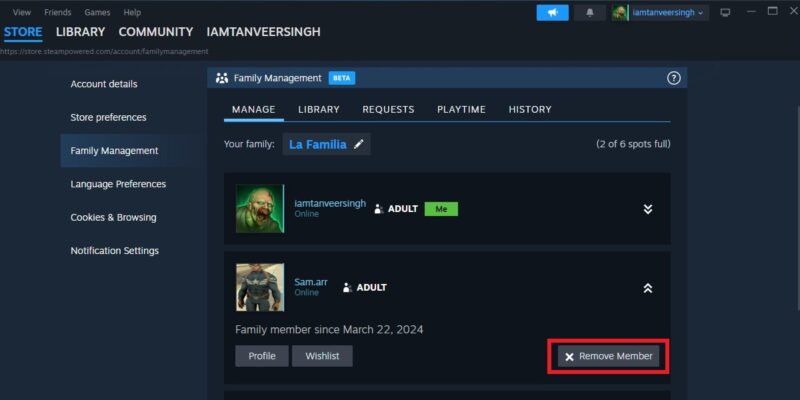Open the announcements megaphone button
The image size is (800, 400).
pyautogui.click(x=553, y=13)
